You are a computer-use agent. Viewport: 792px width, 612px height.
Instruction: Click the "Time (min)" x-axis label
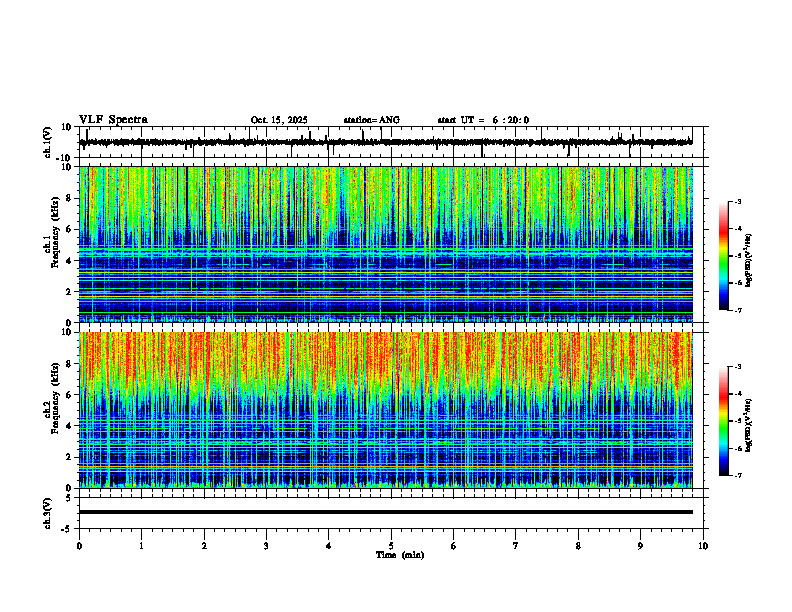point(400,555)
